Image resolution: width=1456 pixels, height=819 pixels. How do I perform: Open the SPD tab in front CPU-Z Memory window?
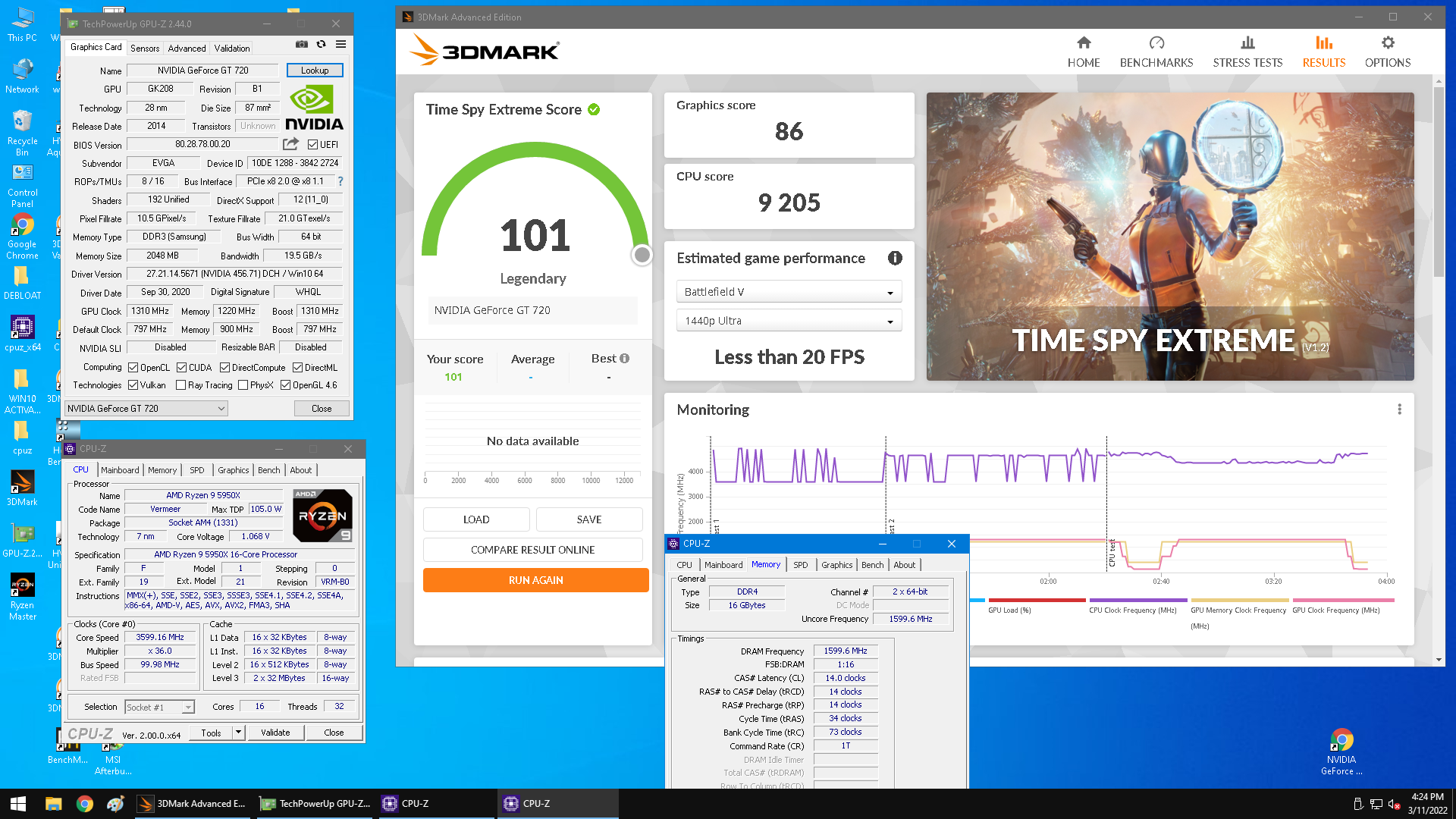pos(800,565)
